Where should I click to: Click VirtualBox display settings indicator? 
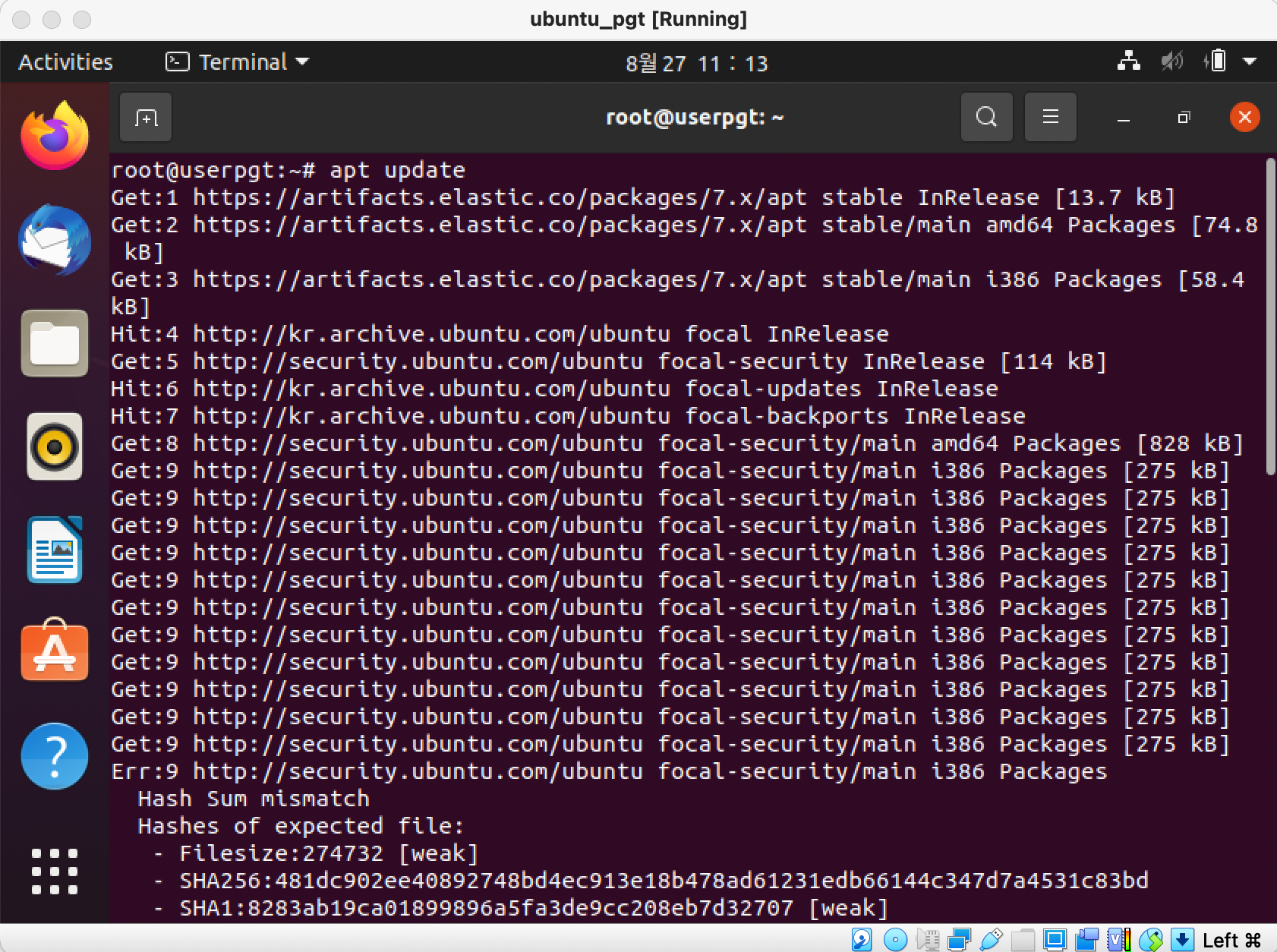[1055, 940]
